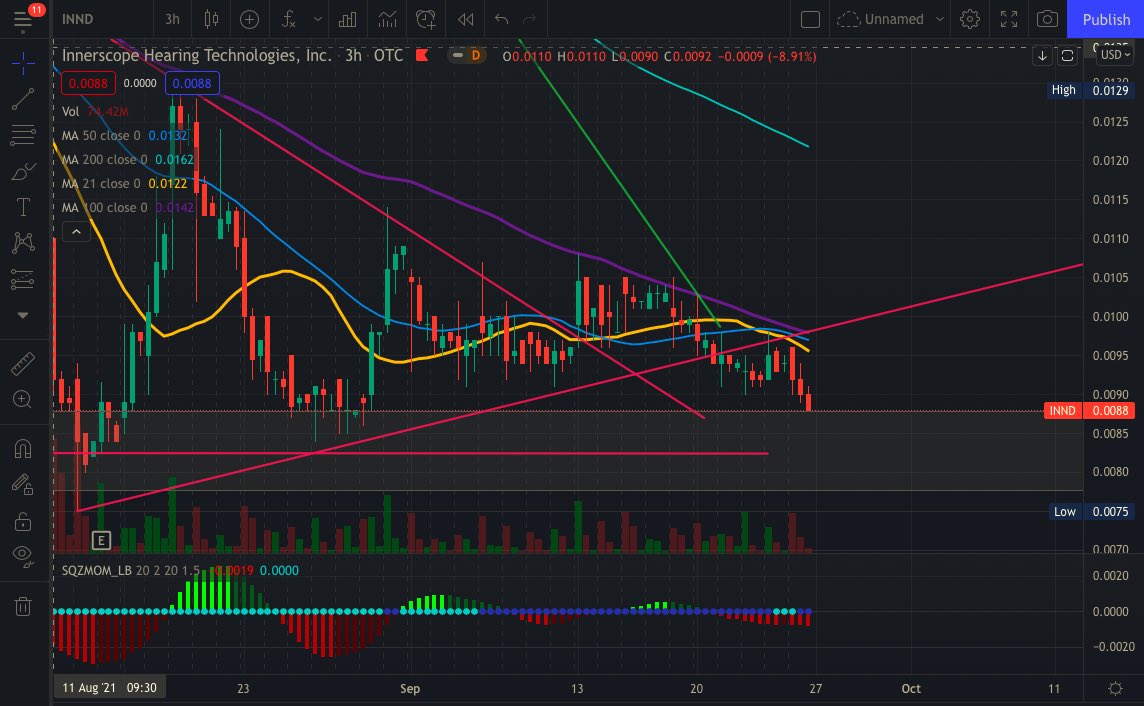The width and height of the screenshot is (1144, 706).
Task: Collapse the indicator legend arrow
Action: [76, 232]
